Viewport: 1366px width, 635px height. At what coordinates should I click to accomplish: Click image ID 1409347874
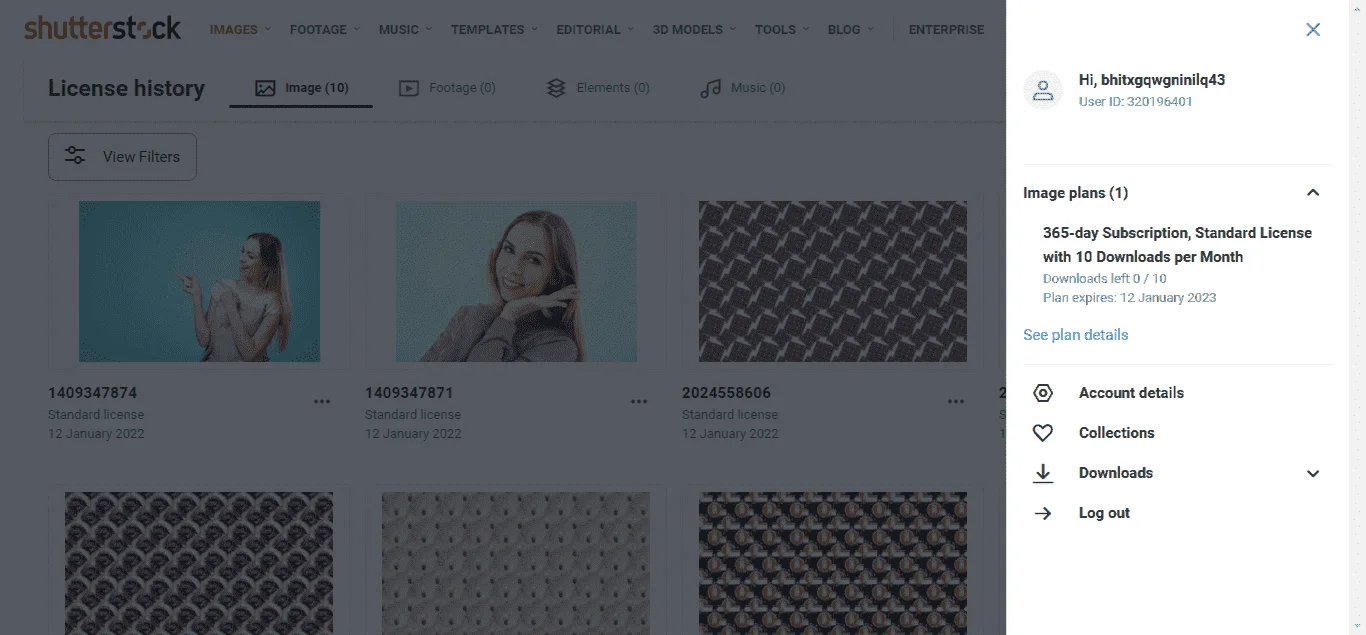click(x=92, y=393)
